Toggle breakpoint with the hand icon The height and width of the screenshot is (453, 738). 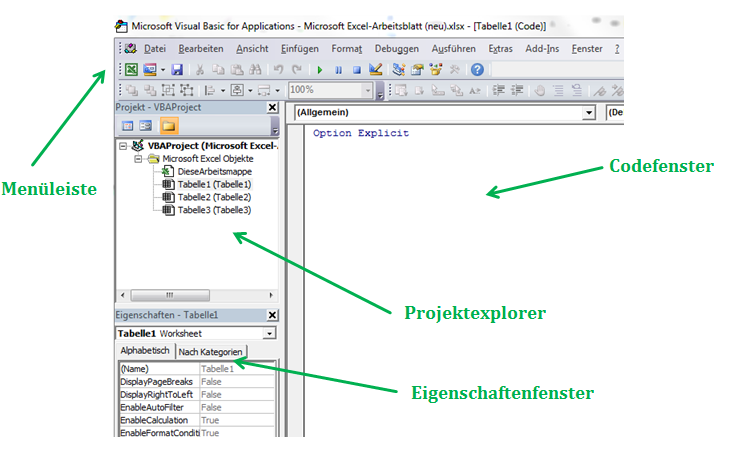pyautogui.click(x=540, y=90)
